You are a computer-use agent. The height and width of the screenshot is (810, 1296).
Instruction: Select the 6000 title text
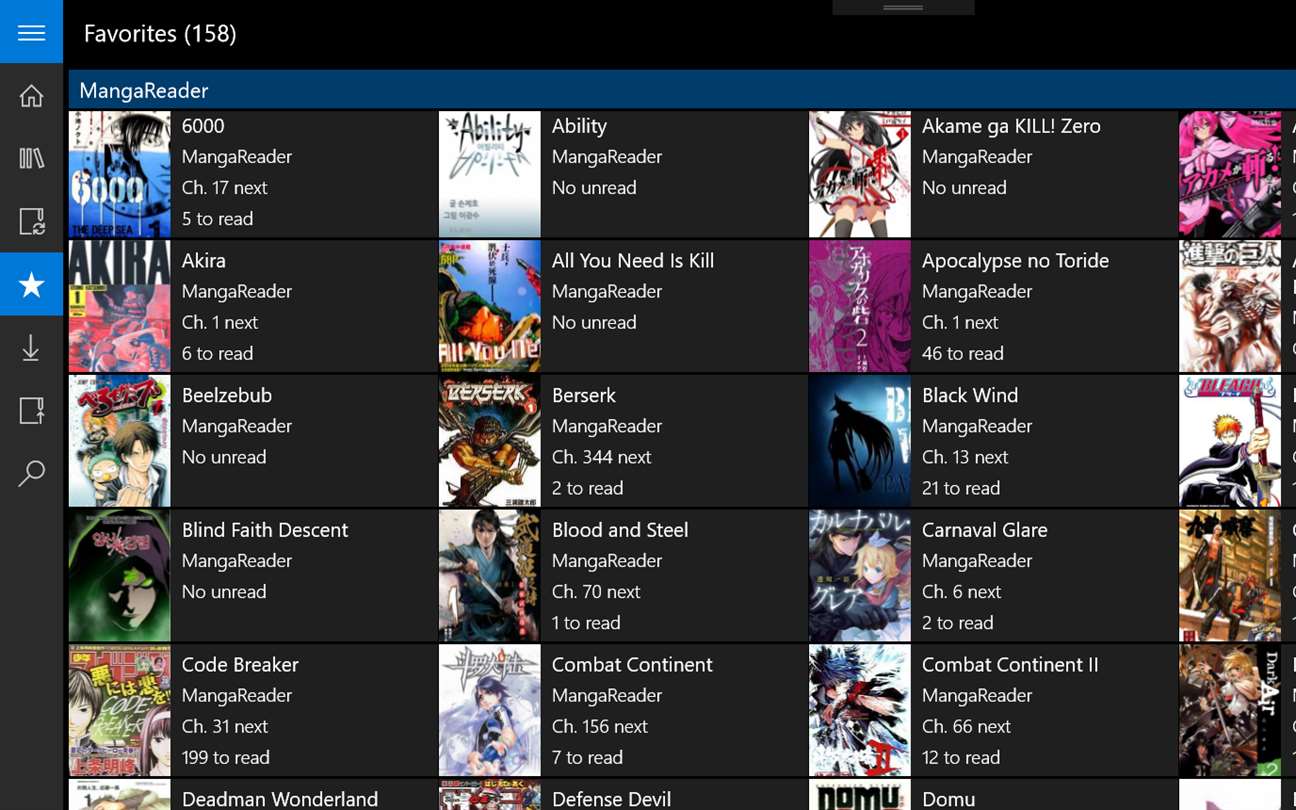point(203,126)
